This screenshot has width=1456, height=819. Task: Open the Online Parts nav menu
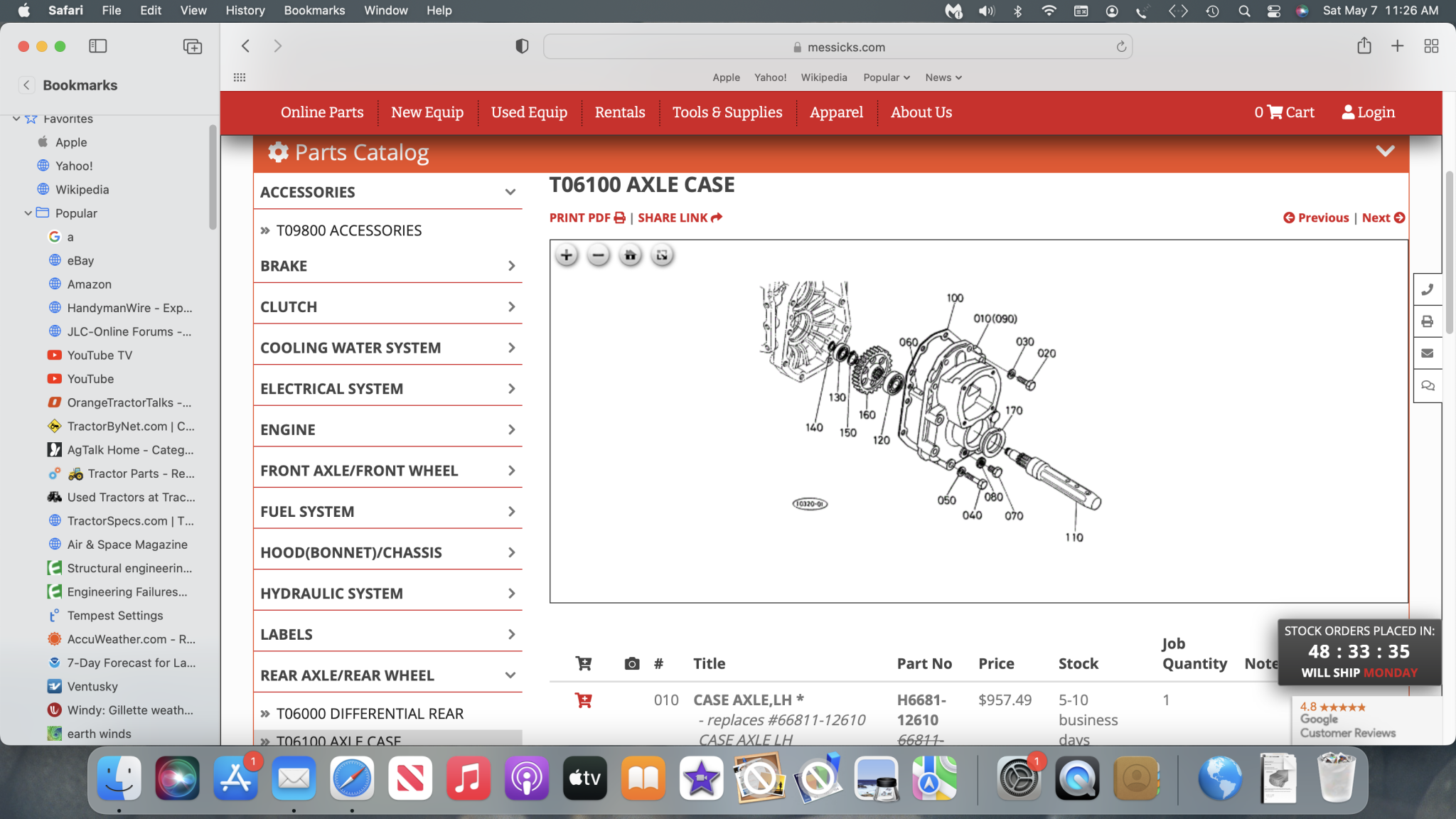322,112
